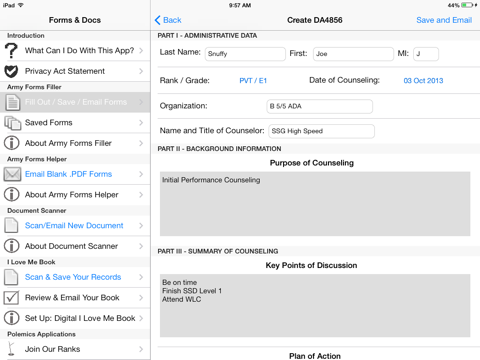Open About Army Forms Filler

click(x=75, y=143)
